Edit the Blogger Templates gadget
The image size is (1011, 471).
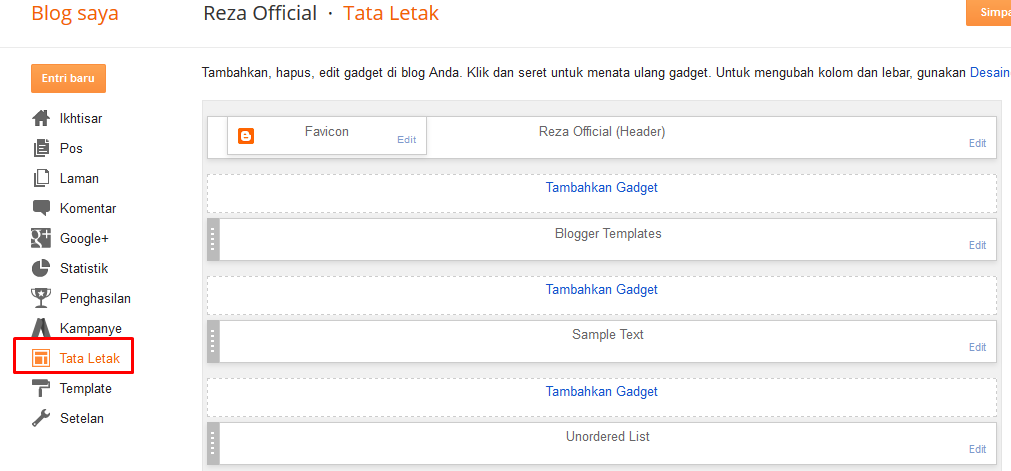[x=977, y=245]
